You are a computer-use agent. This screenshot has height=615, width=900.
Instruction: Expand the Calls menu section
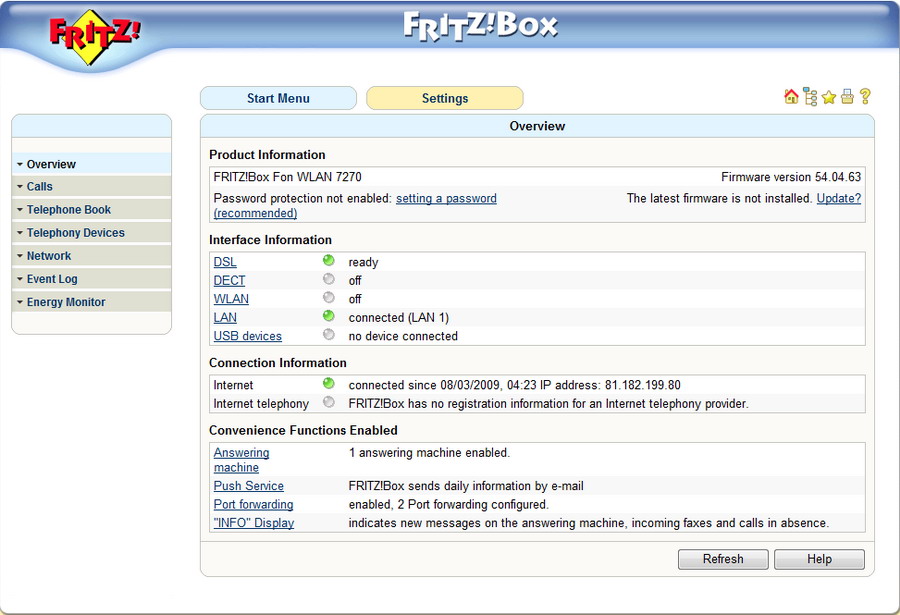pyautogui.click(x=39, y=187)
